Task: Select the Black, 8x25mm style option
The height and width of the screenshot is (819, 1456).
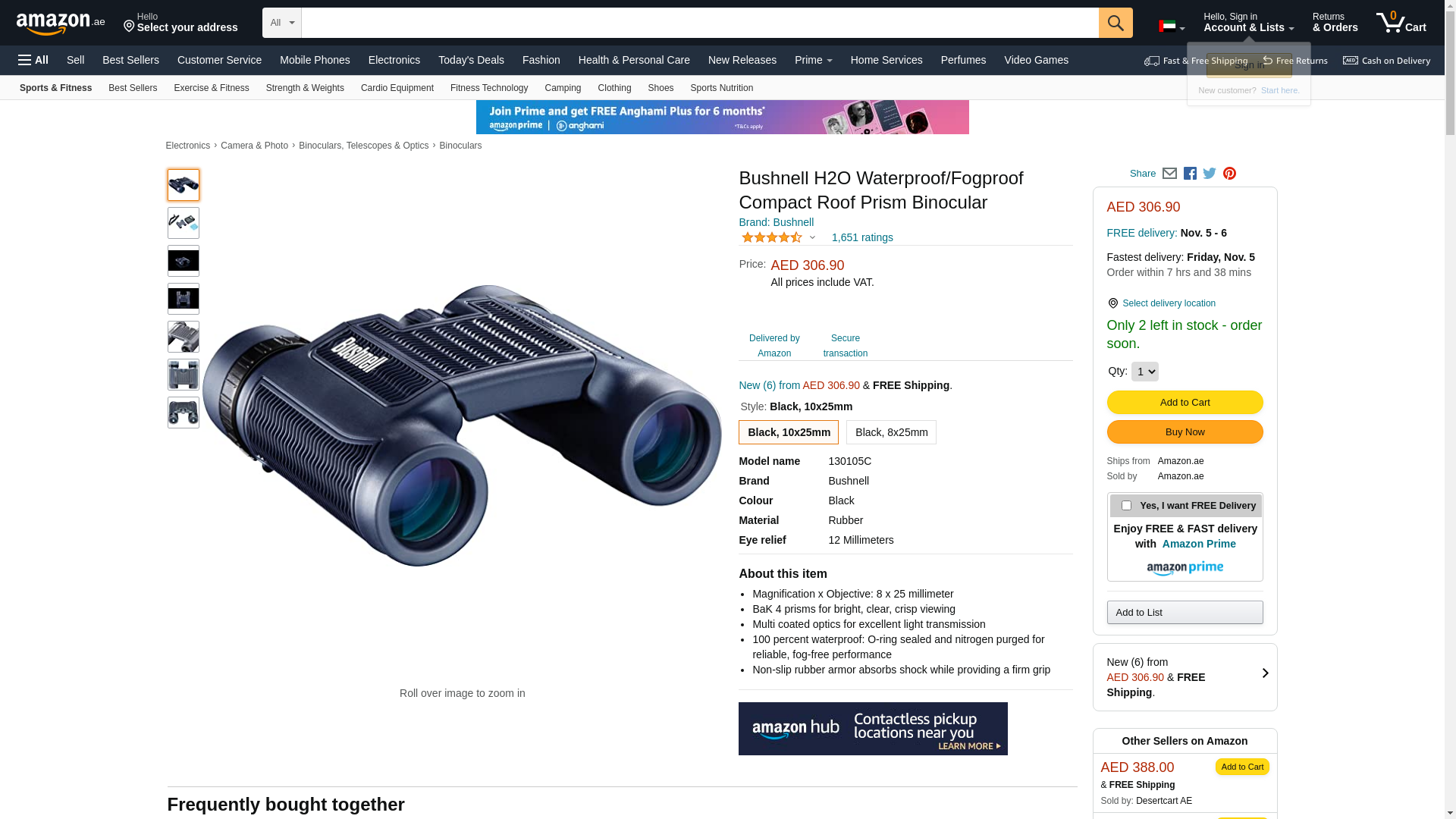Action: point(891,432)
